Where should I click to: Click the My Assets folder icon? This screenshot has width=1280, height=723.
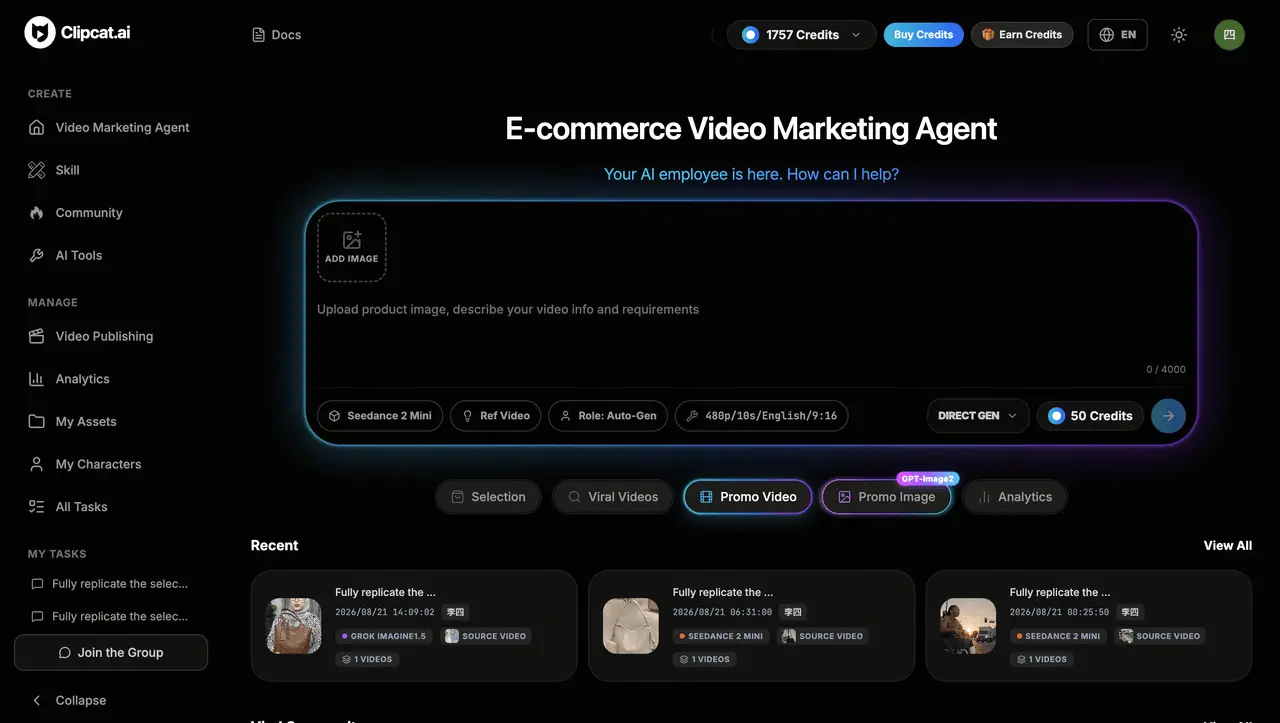(x=37, y=422)
